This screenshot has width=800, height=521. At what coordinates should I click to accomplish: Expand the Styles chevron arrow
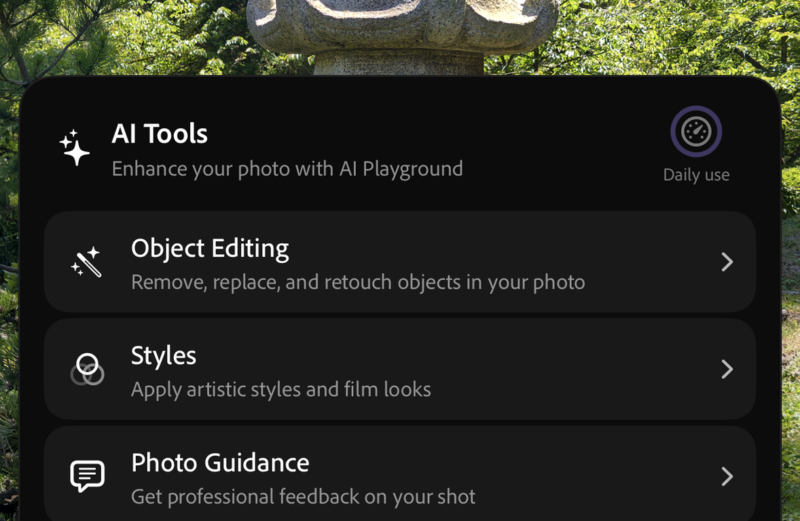pos(727,369)
